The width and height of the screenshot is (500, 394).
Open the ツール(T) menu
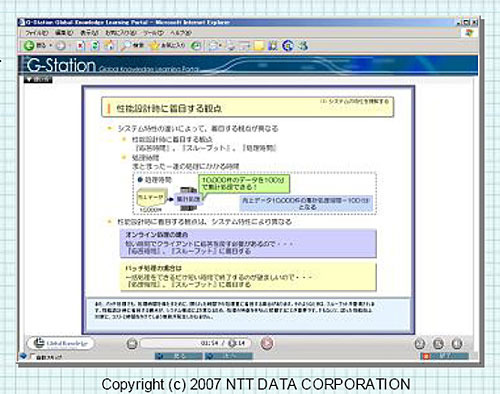tap(153, 33)
